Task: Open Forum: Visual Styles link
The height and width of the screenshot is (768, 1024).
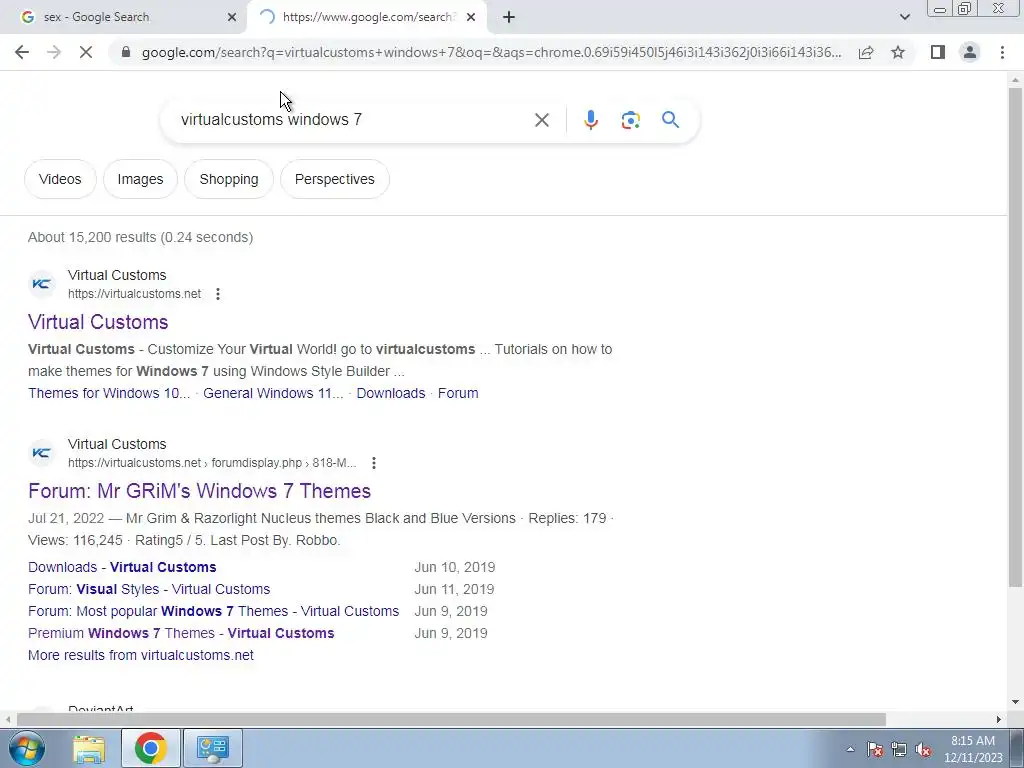Action: [149, 589]
